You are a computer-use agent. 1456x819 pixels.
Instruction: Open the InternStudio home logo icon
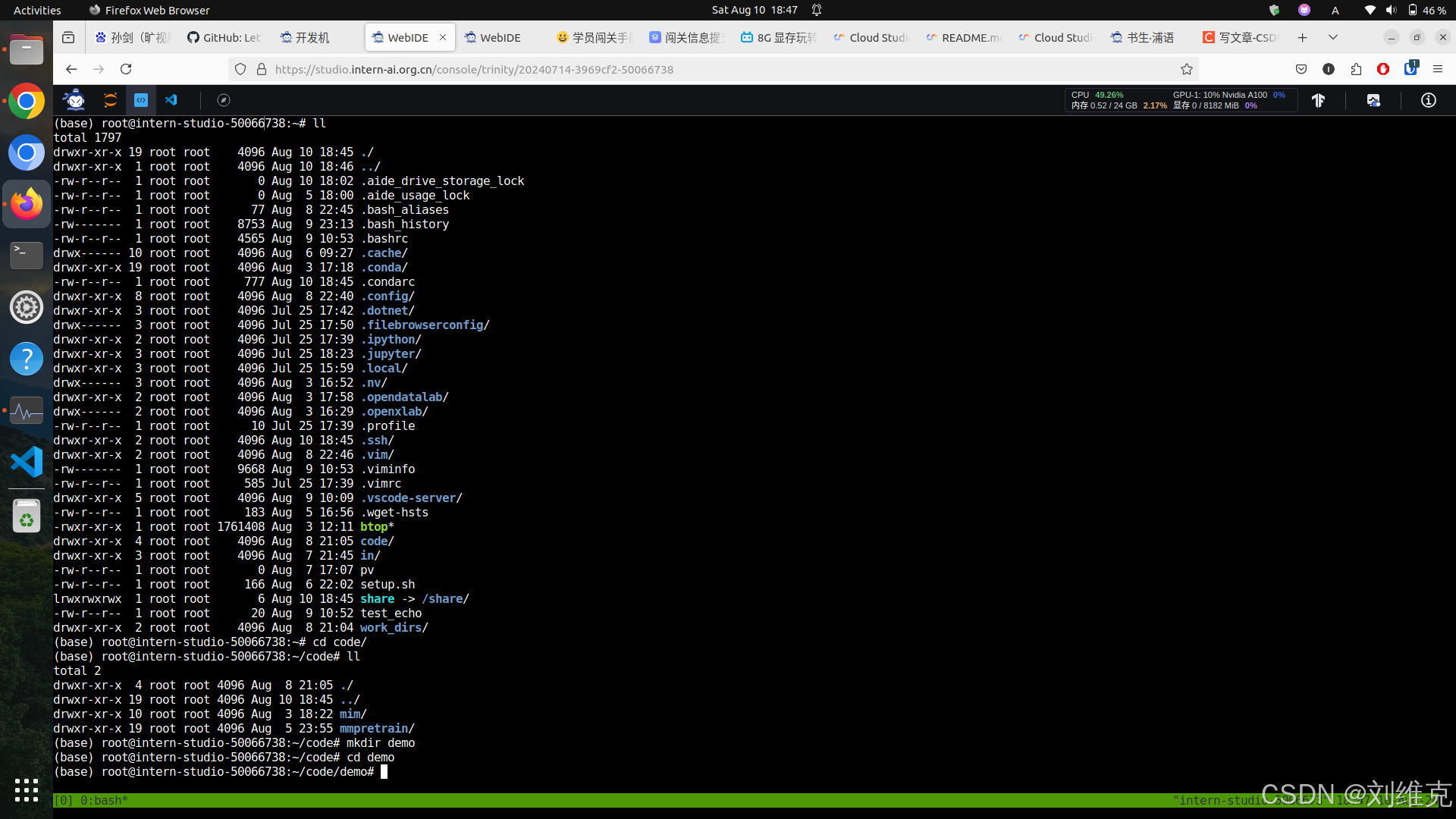pos(74,100)
